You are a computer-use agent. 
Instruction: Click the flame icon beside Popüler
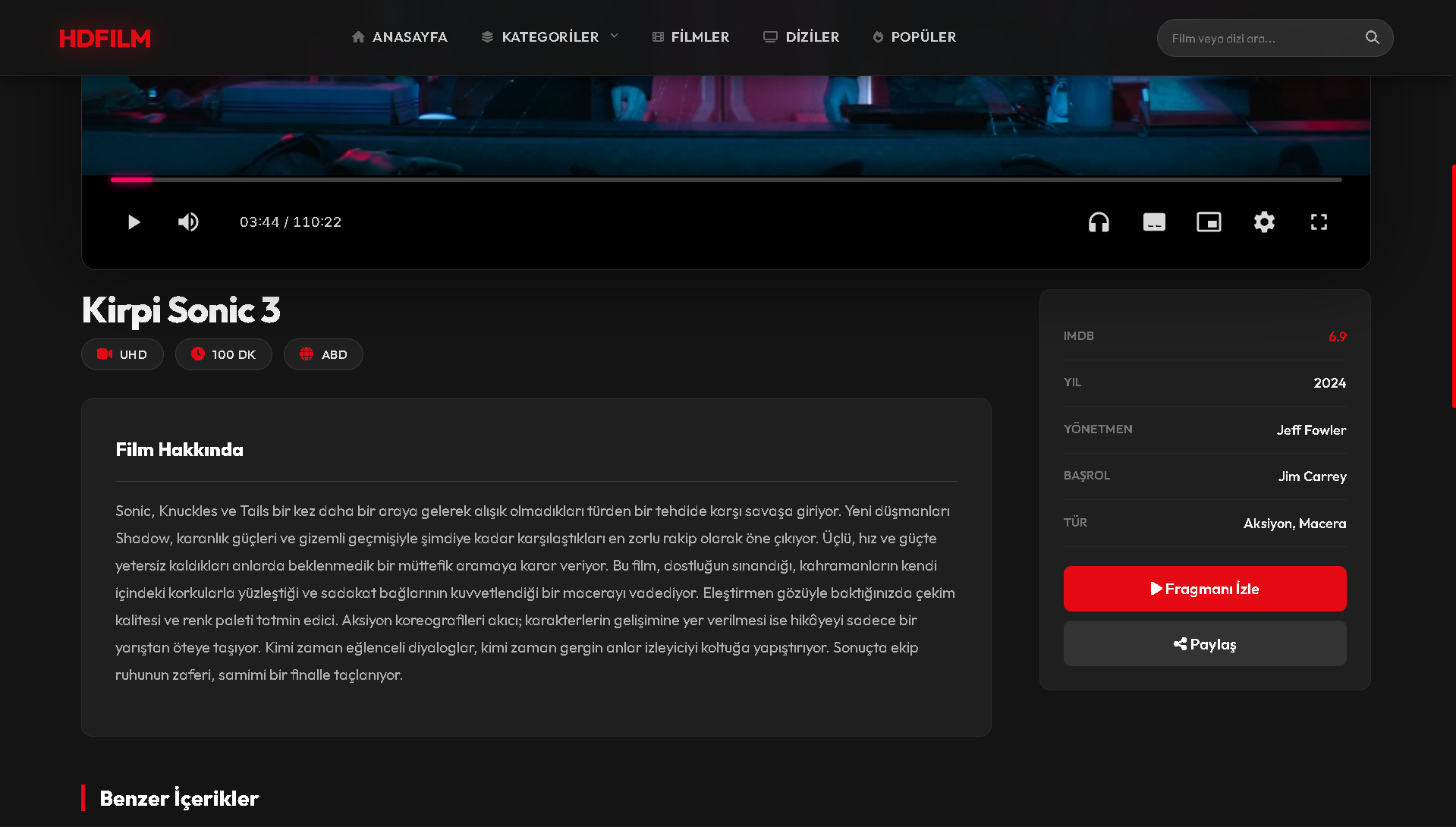[878, 37]
